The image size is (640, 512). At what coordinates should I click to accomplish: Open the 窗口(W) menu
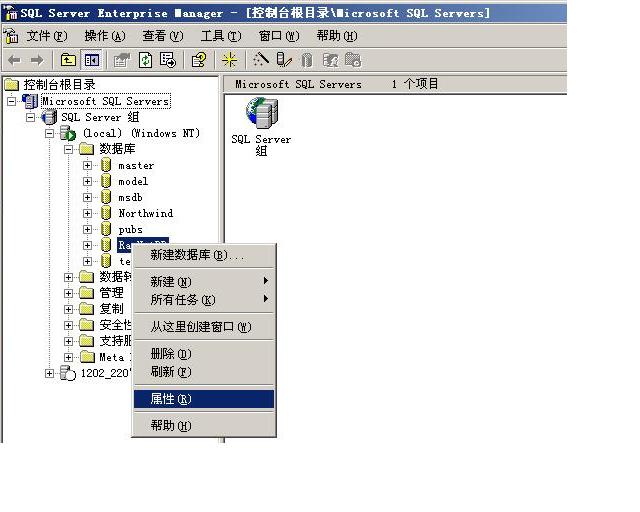(x=279, y=36)
